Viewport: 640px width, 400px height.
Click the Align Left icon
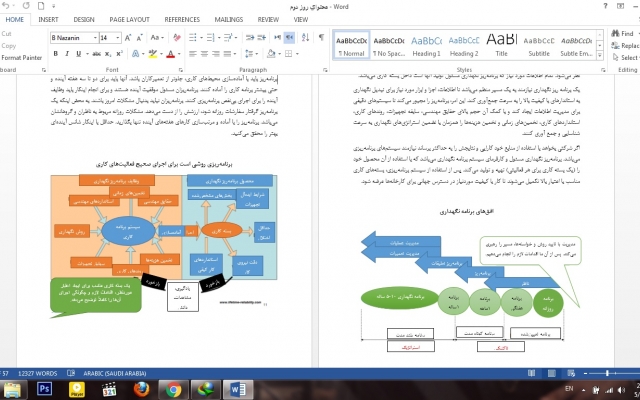tap(193, 53)
